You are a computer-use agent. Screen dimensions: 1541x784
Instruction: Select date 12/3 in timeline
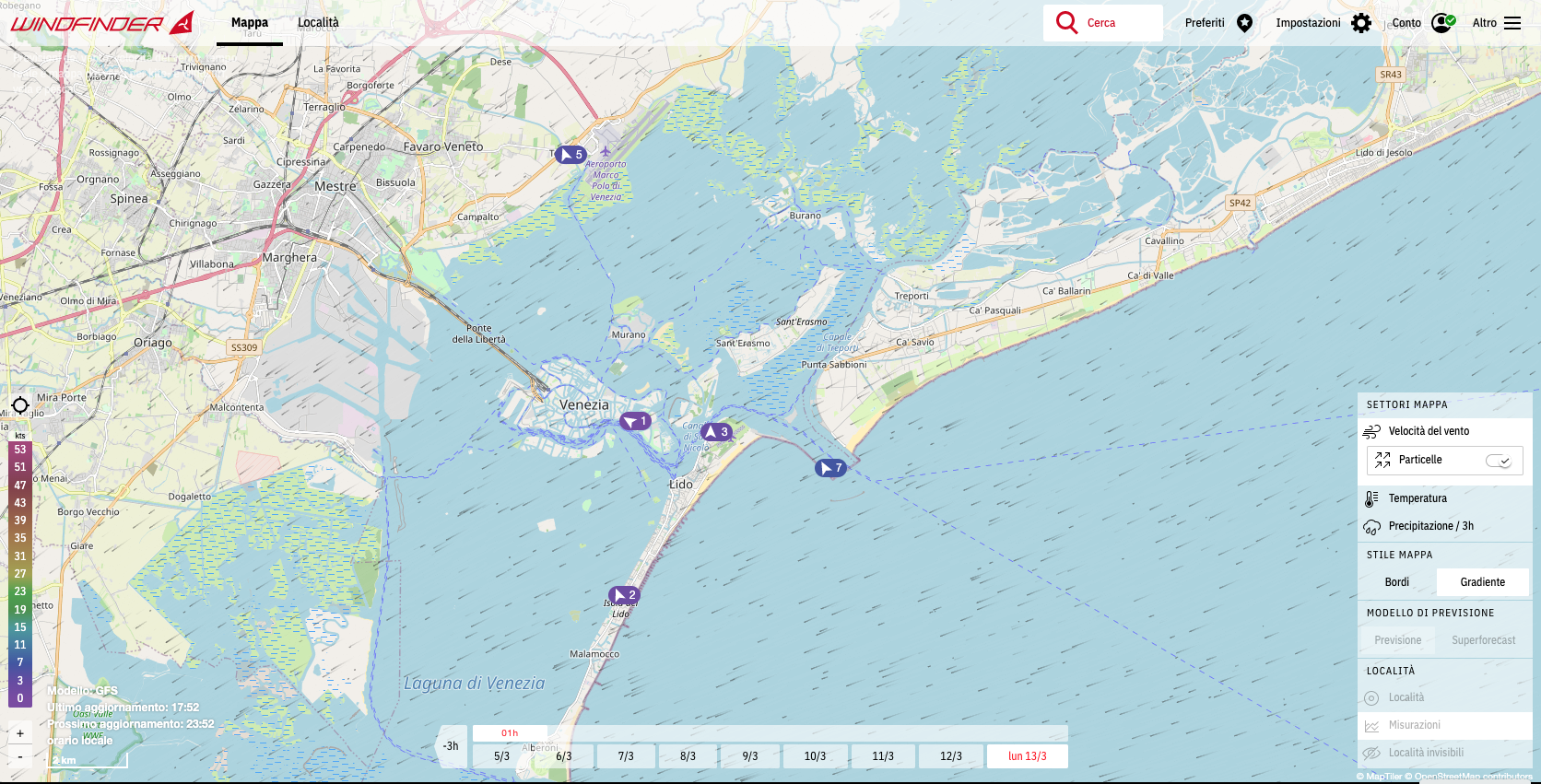951,756
